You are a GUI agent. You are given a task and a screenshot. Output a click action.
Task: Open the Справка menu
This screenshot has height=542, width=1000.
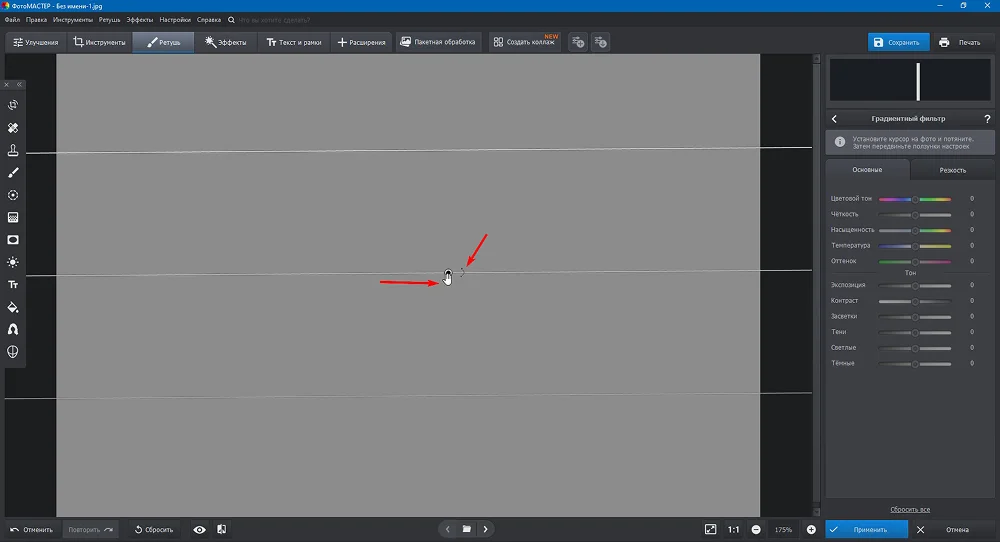tap(209, 20)
